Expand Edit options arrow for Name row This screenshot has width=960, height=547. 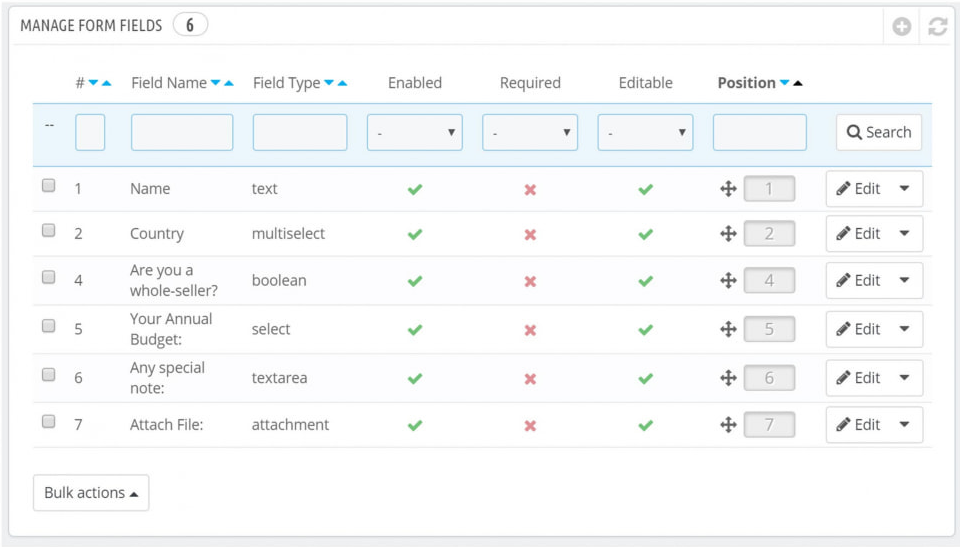pyautogui.click(x=904, y=189)
